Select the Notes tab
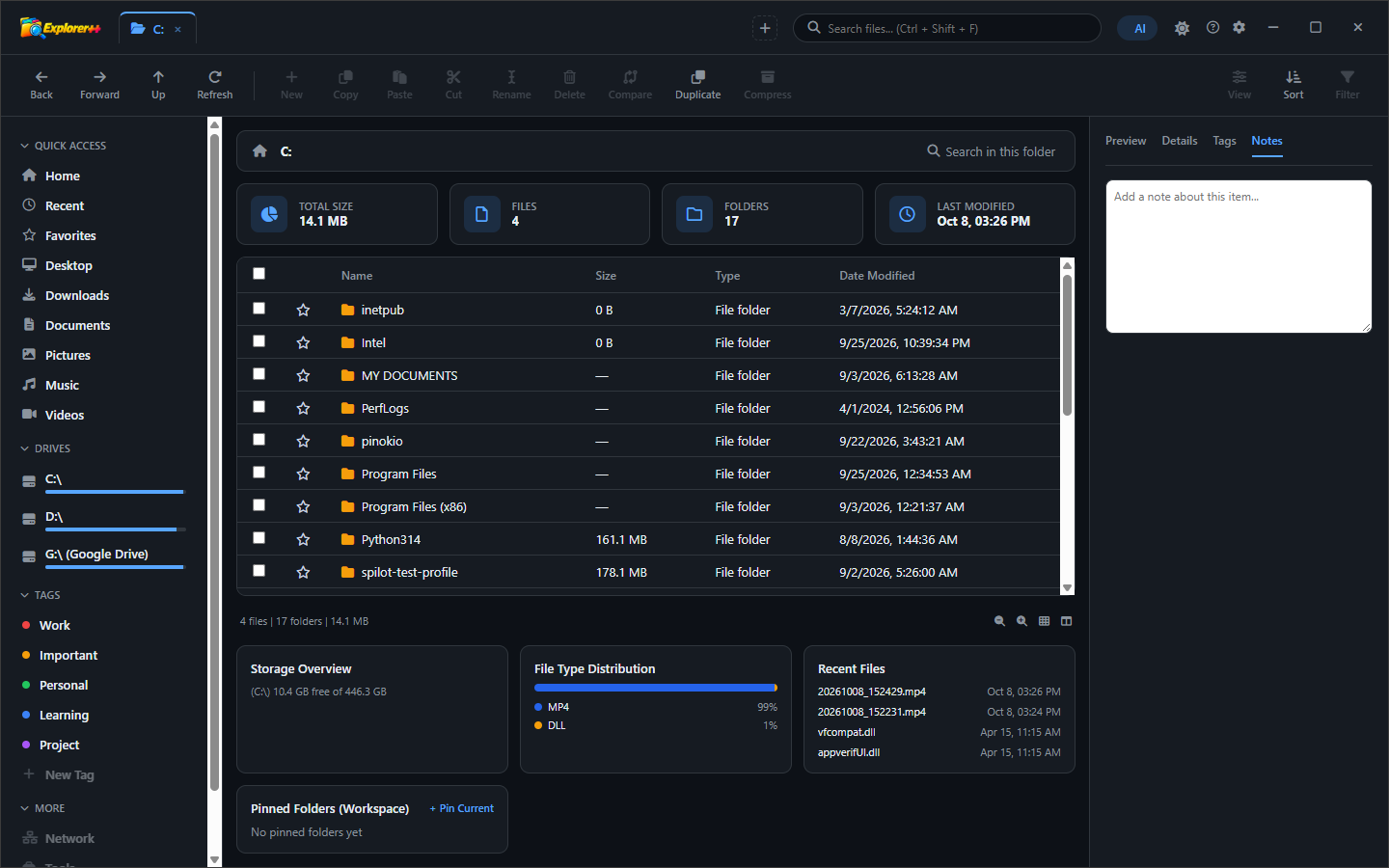Image resolution: width=1389 pixels, height=868 pixels. [1266, 141]
